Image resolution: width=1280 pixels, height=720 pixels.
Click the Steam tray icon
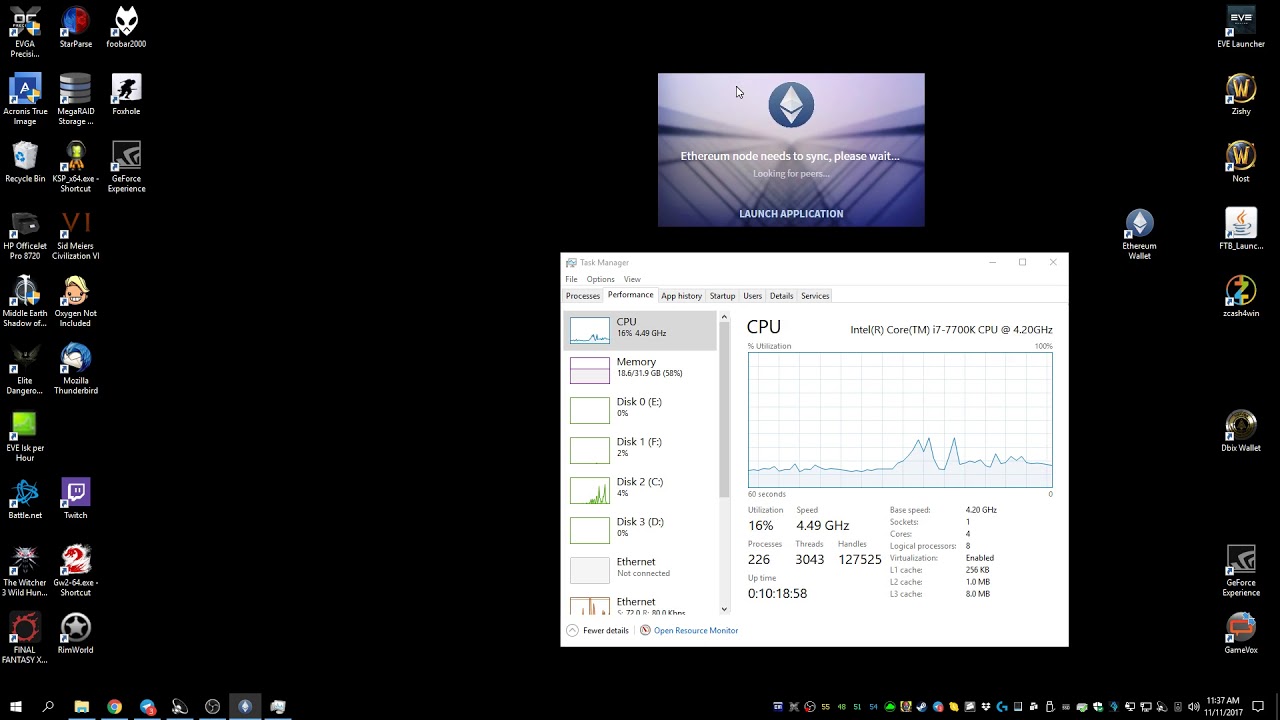(921, 707)
